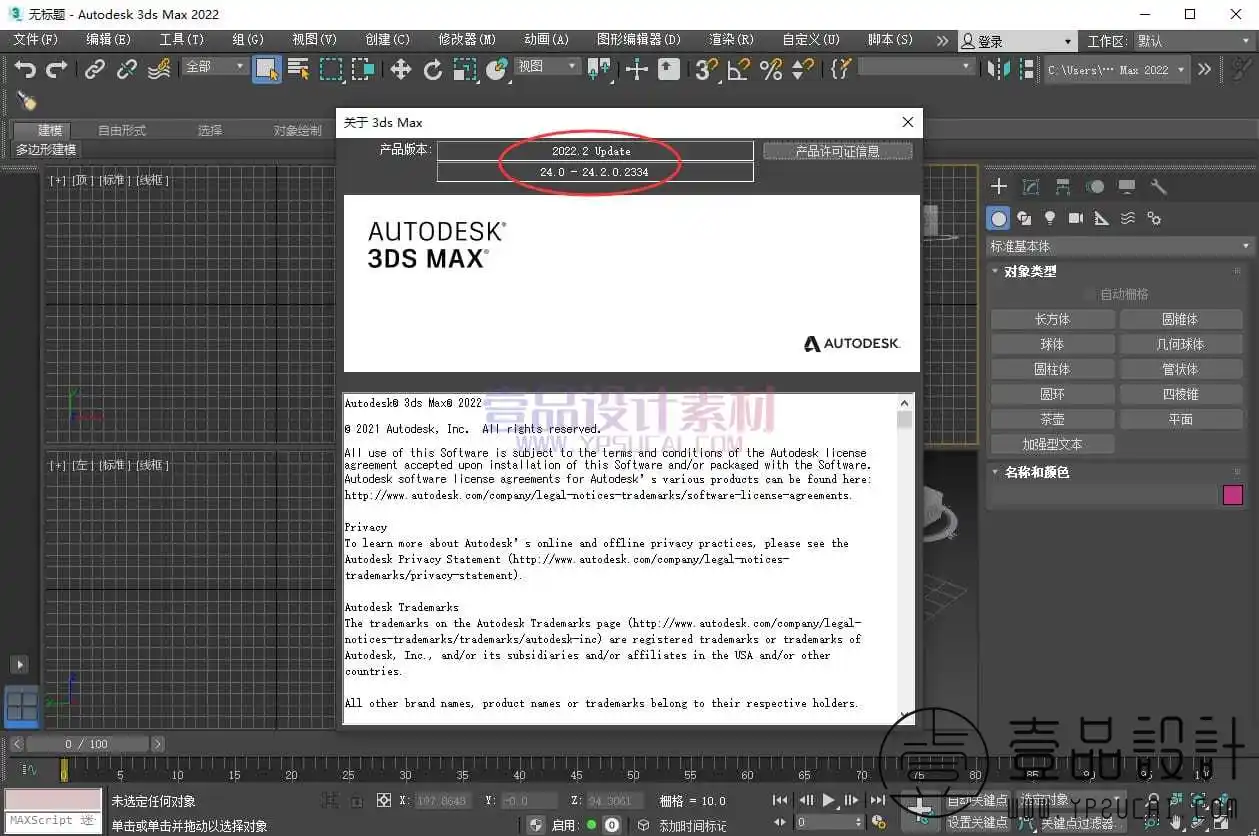Open the Utilities tab (wrench icon)
Viewport: 1259px width, 836px height.
pyautogui.click(x=1159, y=187)
